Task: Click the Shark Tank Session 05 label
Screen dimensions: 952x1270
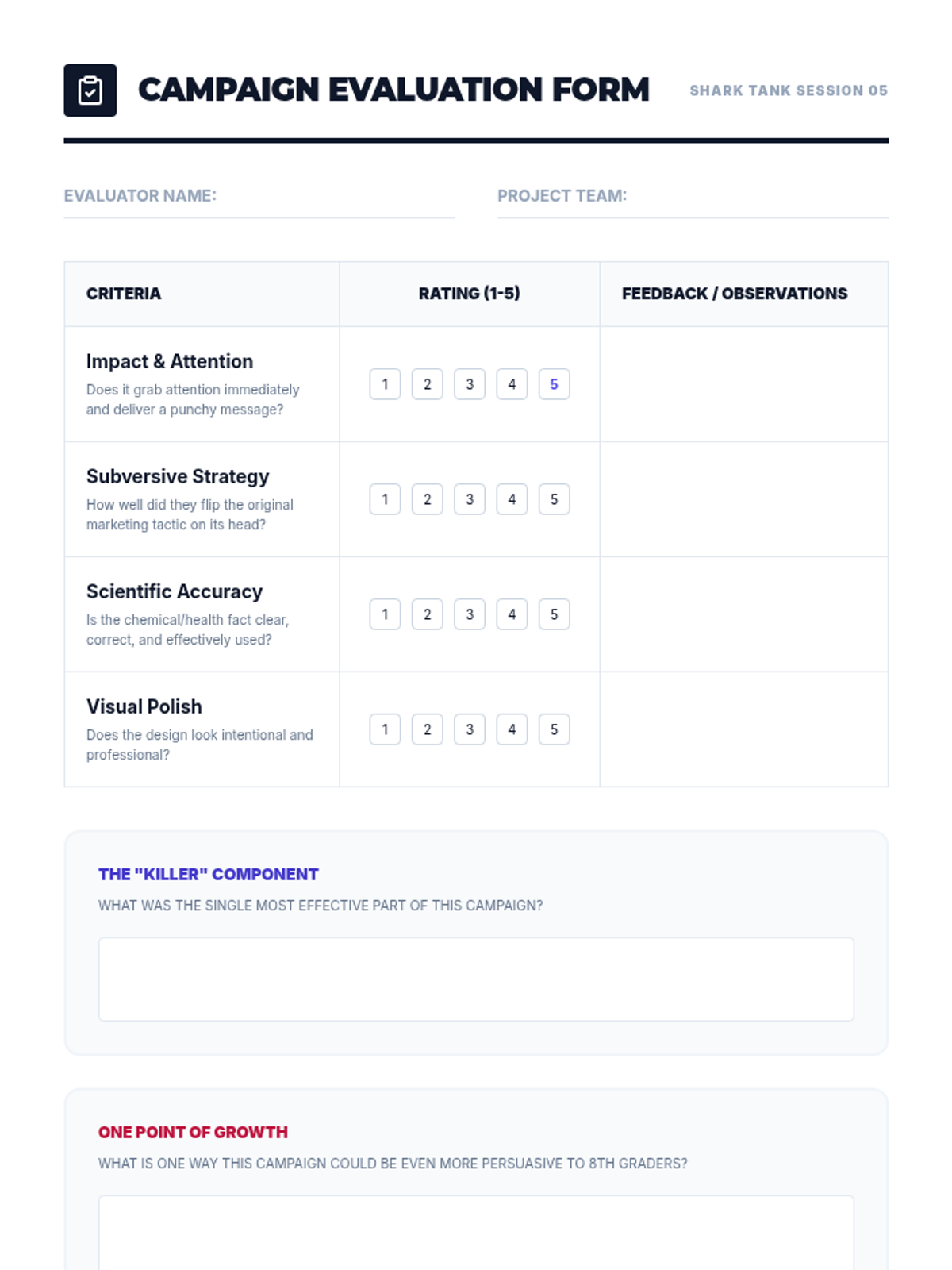Action: [789, 90]
